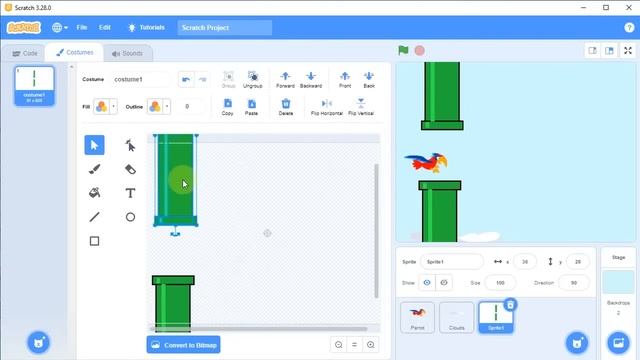The image size is (640, 360).
Task: Select the Reshape tool
Action: coord(130,145)
